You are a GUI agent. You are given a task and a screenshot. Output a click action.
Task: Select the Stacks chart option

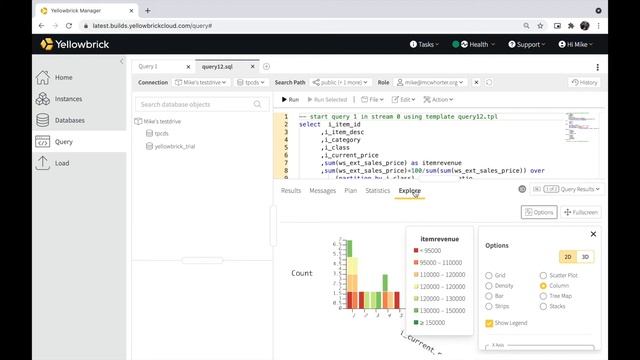[x=543, y=306]
